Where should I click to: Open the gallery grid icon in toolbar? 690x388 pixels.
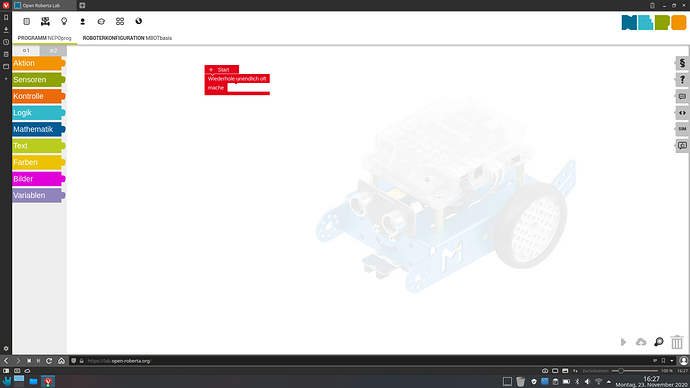click(120, 21)
